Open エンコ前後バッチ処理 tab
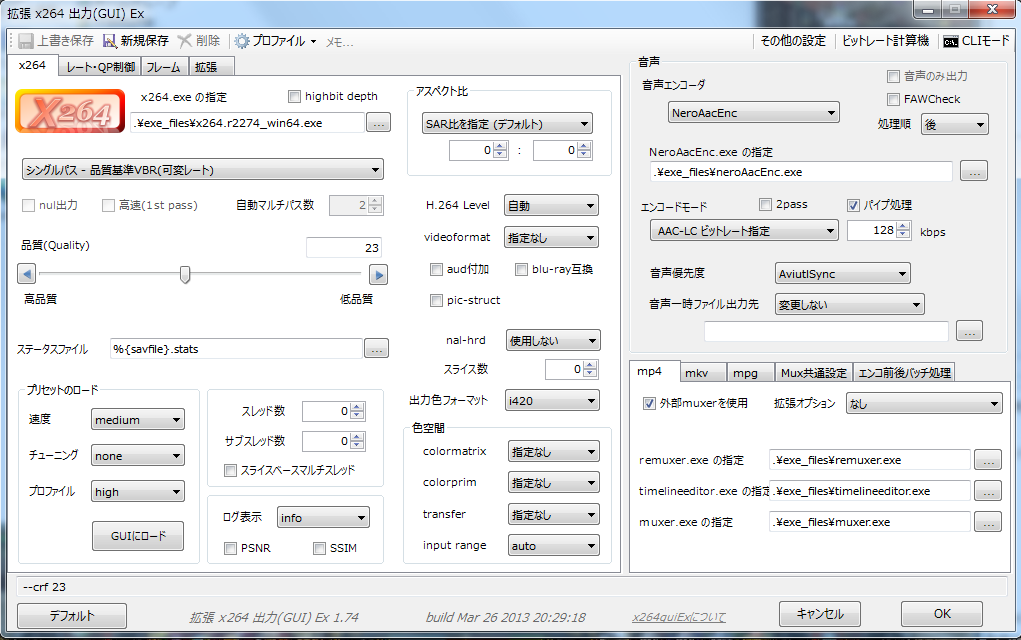The width and height of the screenshot is (1021, 640). tap(904, 372)
